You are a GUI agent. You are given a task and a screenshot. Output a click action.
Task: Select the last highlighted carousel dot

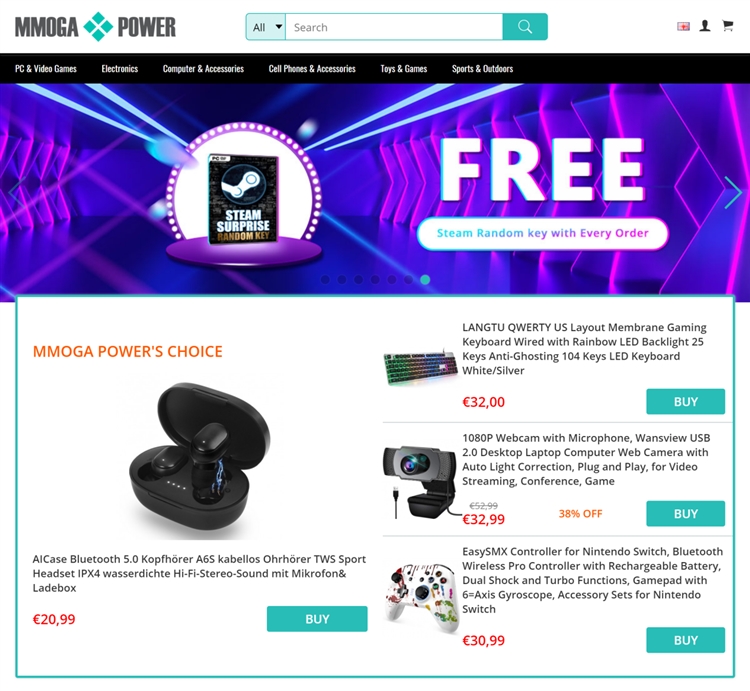(x=425, y=280)
